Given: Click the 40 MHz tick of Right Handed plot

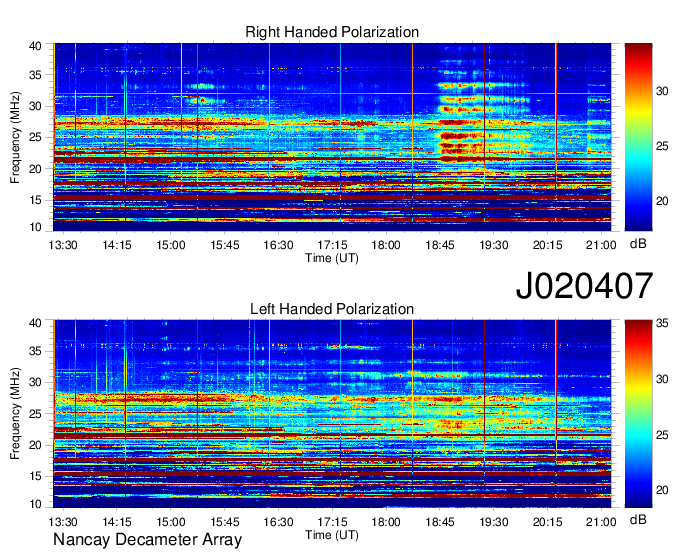Looking at the screenshot, I should [35, 46].
